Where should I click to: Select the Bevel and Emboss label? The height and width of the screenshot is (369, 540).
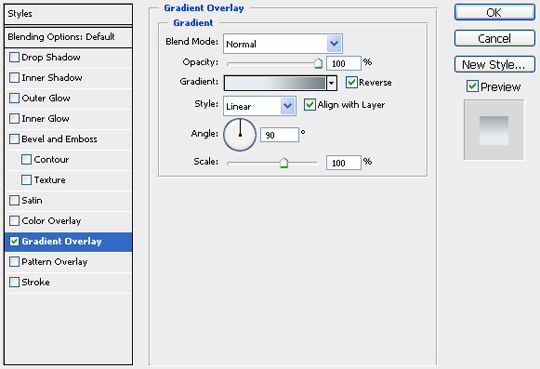pyautogui.click(x=59, y=139)
